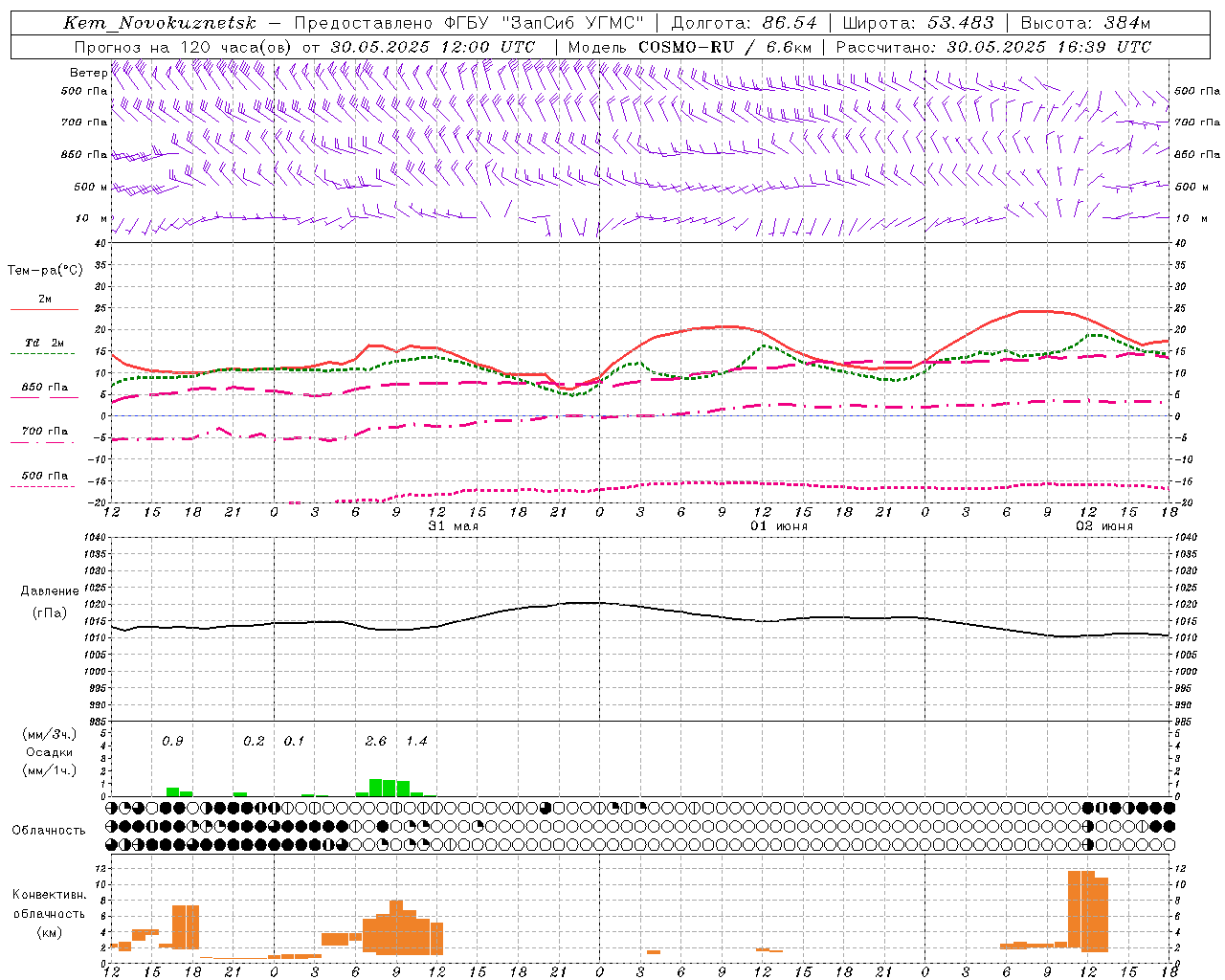Click the date label 01 июня

tap(778, 526)
